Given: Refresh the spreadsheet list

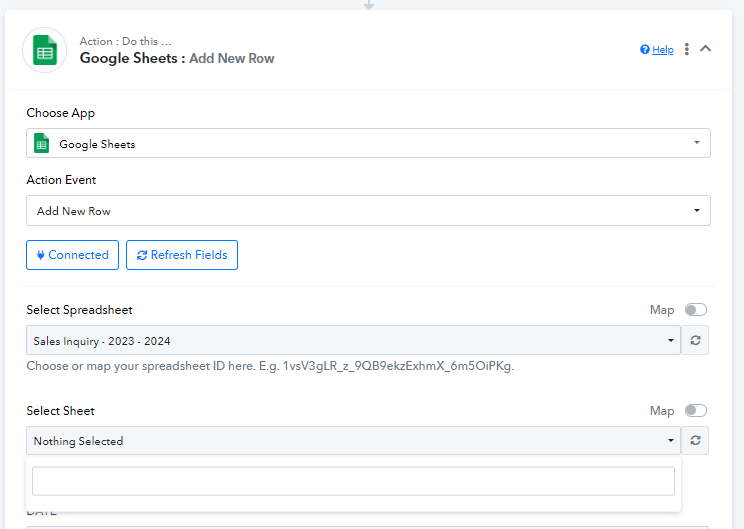Looking at the screenshot, I should [x=695, y=340].
